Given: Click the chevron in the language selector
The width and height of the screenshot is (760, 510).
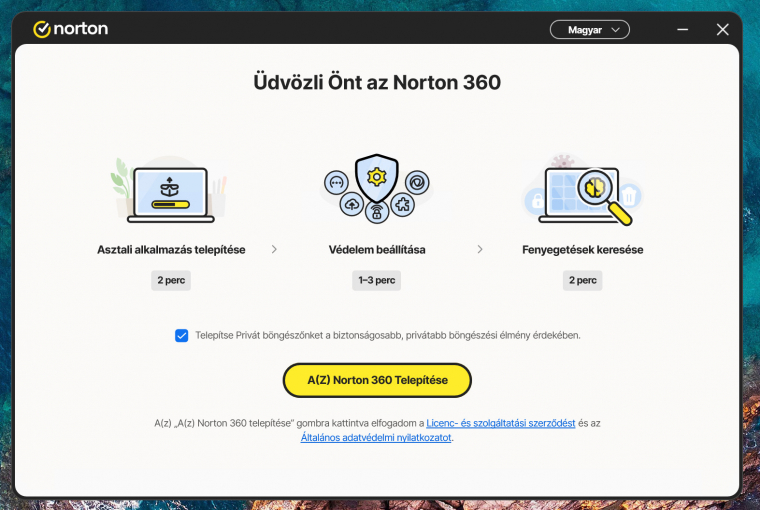Looking at the screenshot, I should (616, 30).
